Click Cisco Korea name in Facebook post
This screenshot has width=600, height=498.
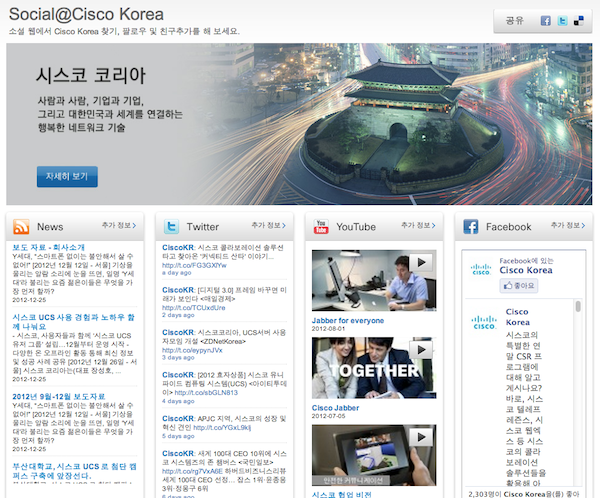point(517,317)
